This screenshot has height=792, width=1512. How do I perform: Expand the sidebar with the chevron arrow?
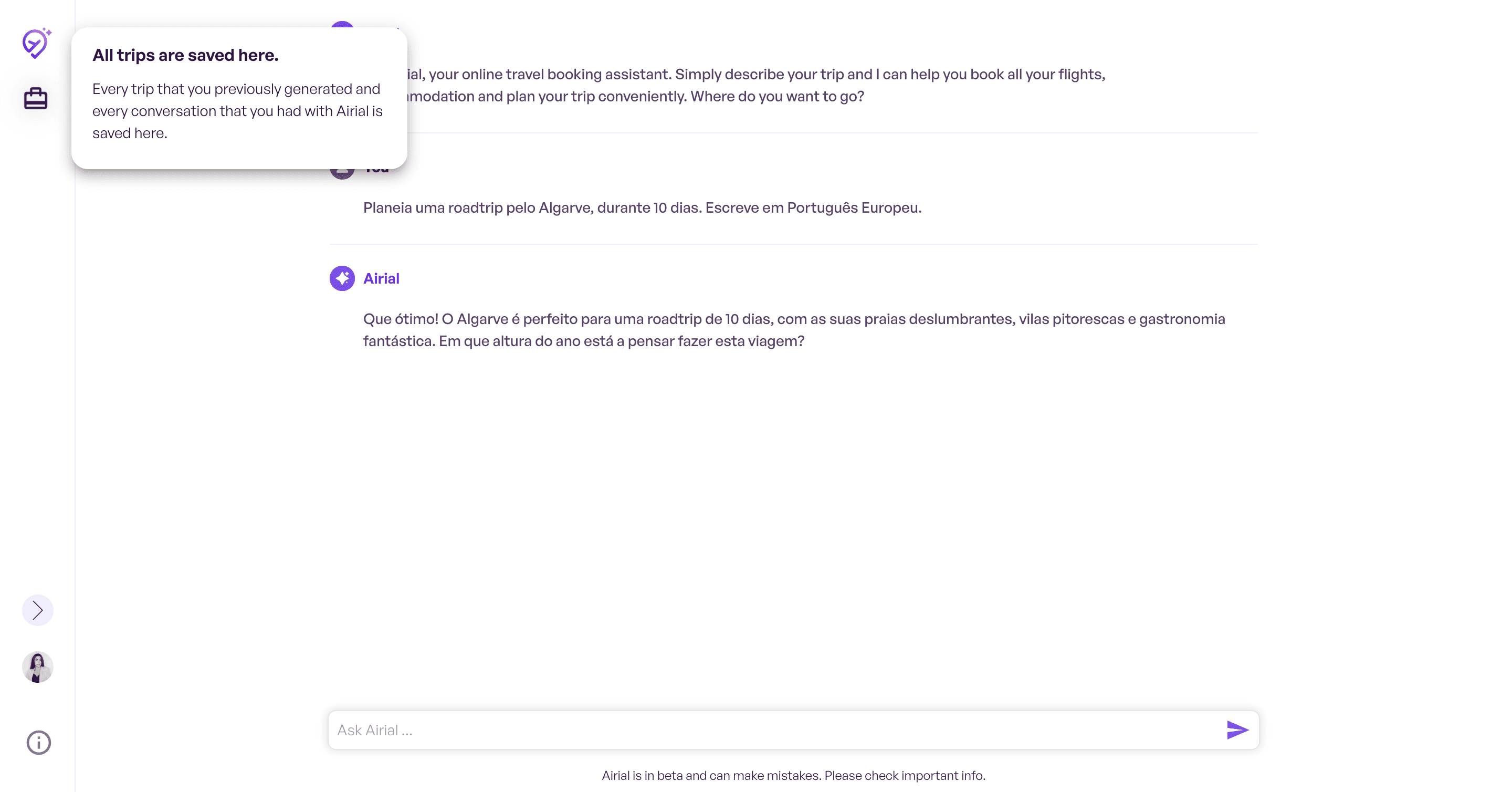click(38, 610)
